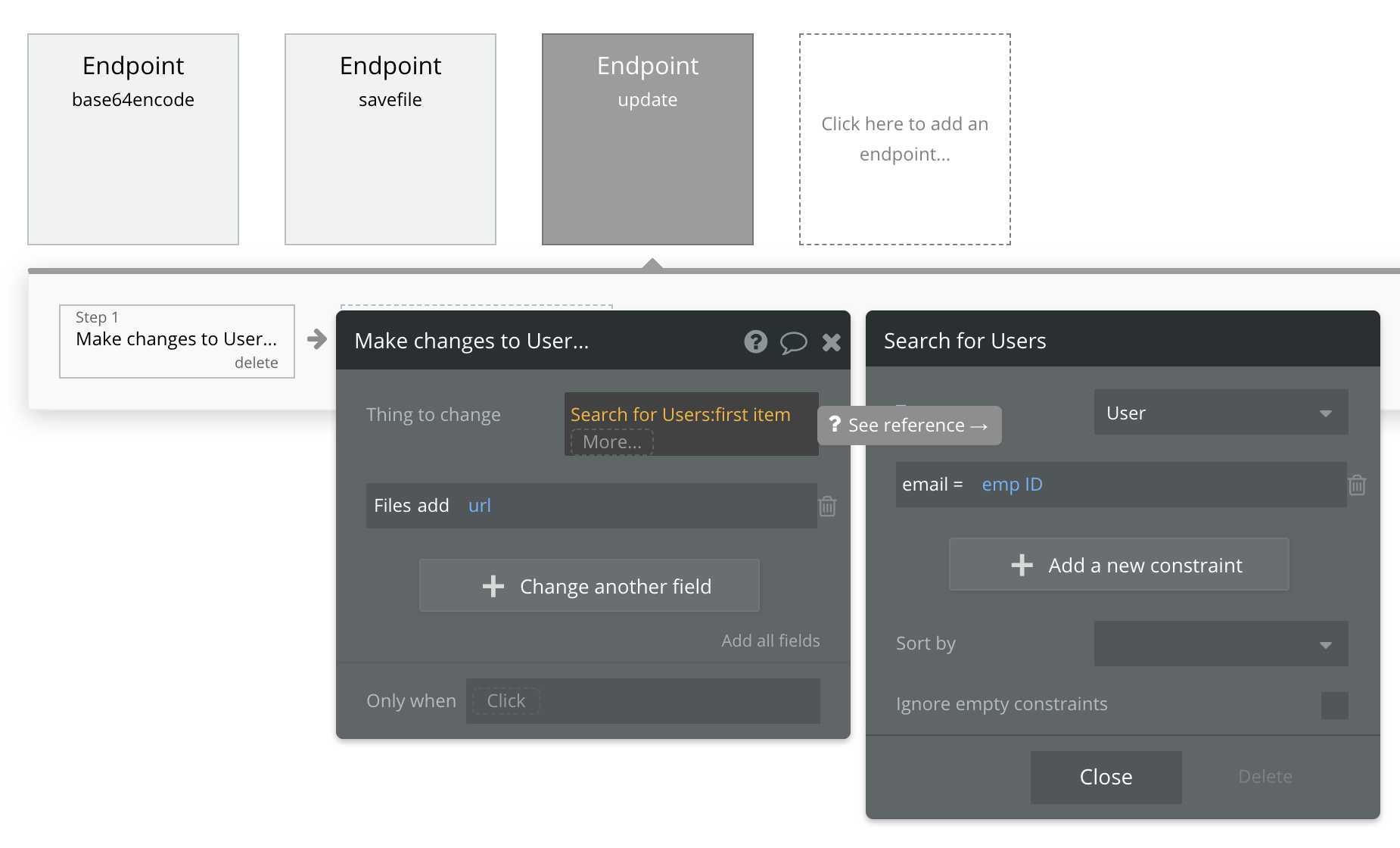
Task: Click the arrow icon beside Step 1
Action: coord(317,338)
